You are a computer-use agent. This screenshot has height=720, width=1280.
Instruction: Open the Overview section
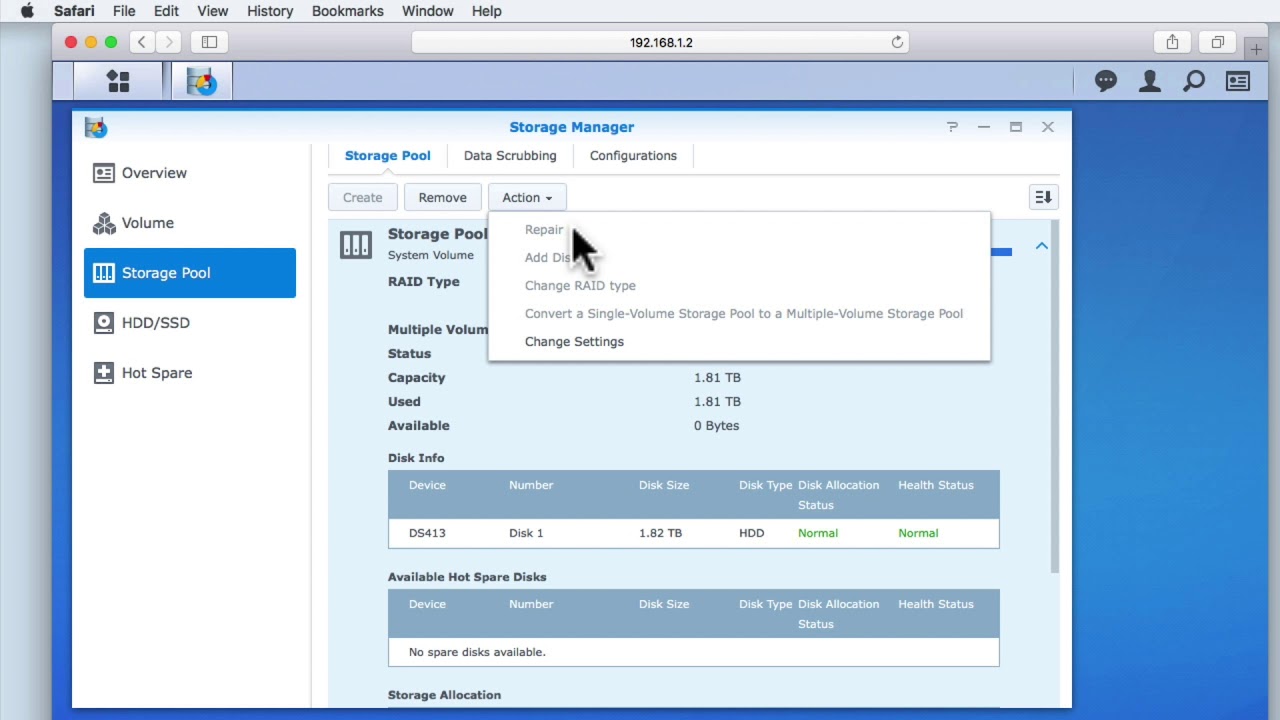[190, 173]
